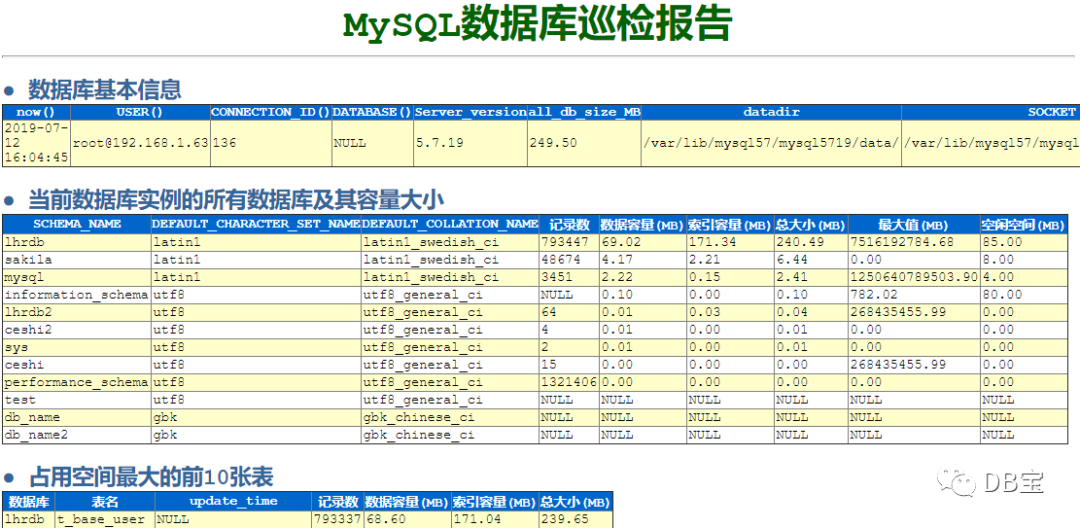Select the sakila schema row name
1080x528 pixels.
click(77, 260)
